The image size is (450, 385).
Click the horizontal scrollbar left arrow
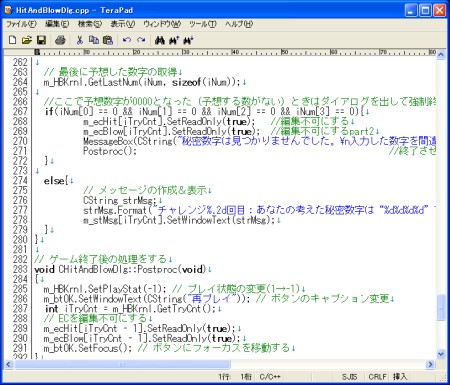pos(9,364)
